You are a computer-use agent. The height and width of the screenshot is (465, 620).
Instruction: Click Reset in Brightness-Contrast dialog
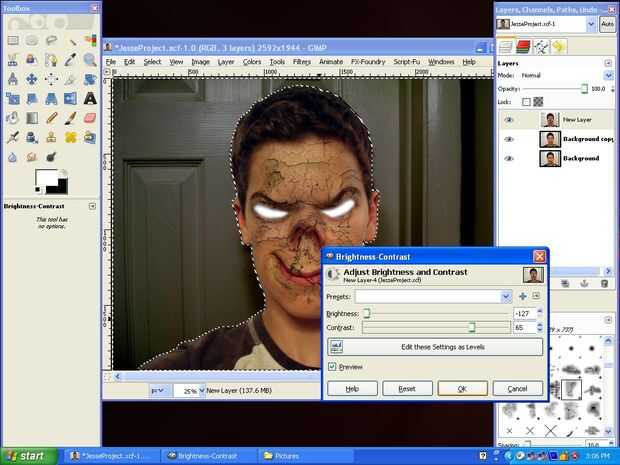407,389
